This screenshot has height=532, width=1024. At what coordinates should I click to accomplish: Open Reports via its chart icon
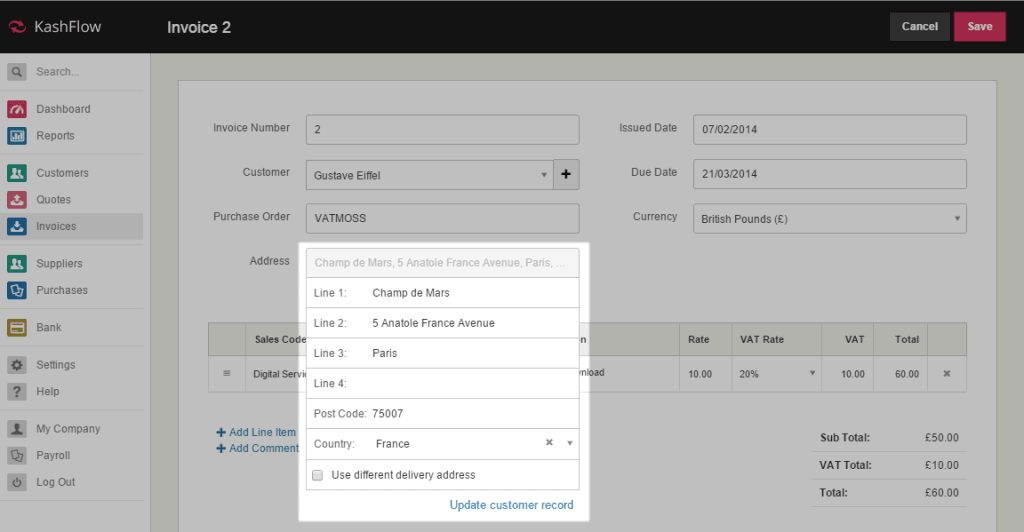[17, 136]
